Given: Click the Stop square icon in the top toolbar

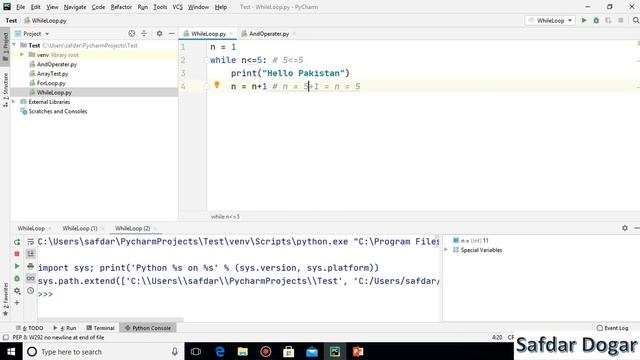Looking at the screenshot, I should pos(621,20).
